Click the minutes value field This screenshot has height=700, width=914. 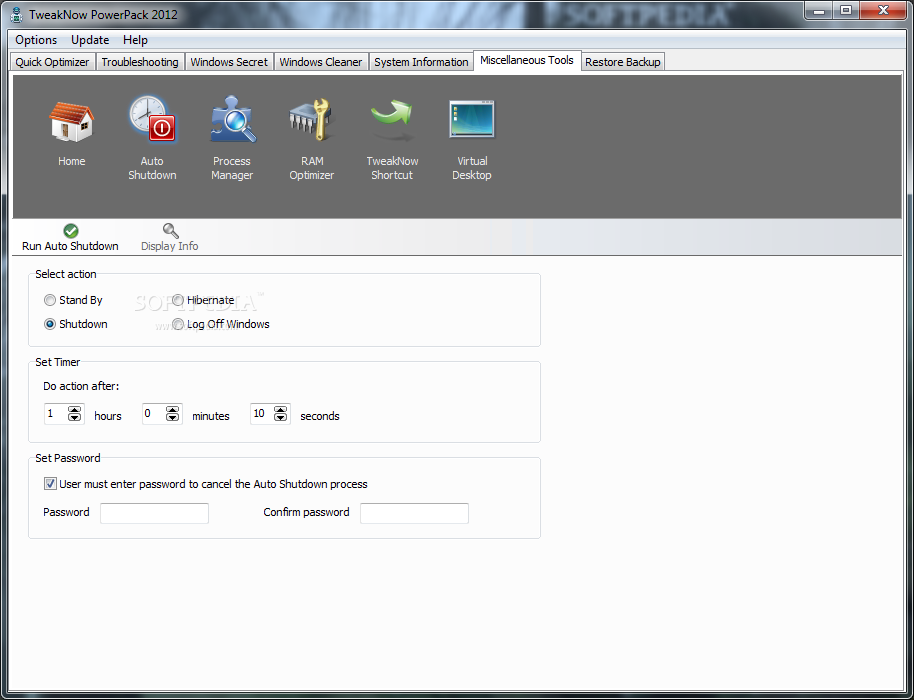tap(154, 414)
